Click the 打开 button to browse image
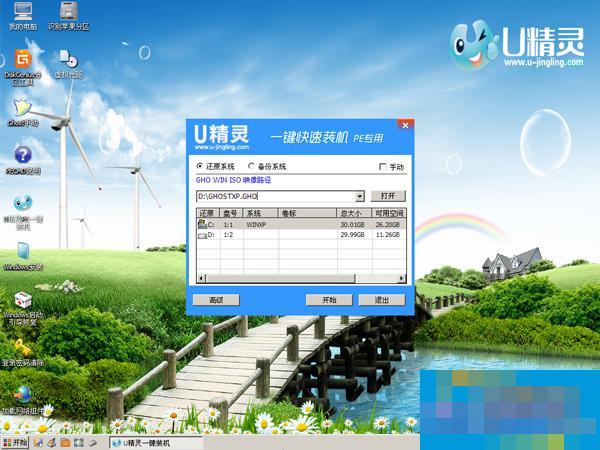 coord(388,196)
